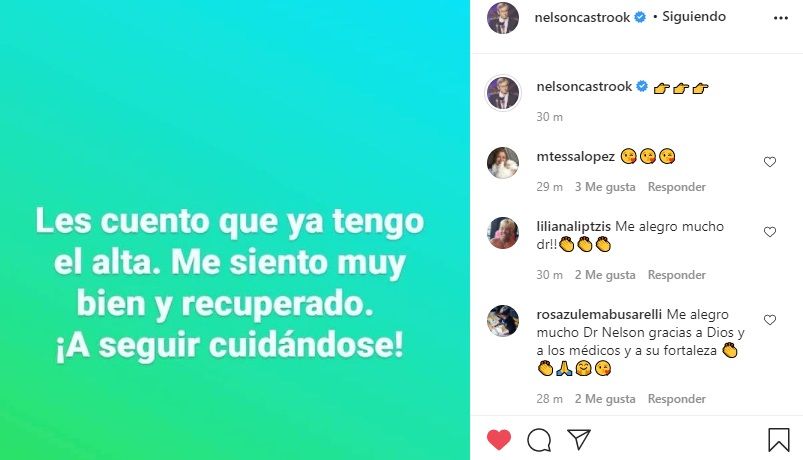The width and height of the screenshot is (803, 460).
Task: Open the three-dot more options menu
Action: click(780, 18)
